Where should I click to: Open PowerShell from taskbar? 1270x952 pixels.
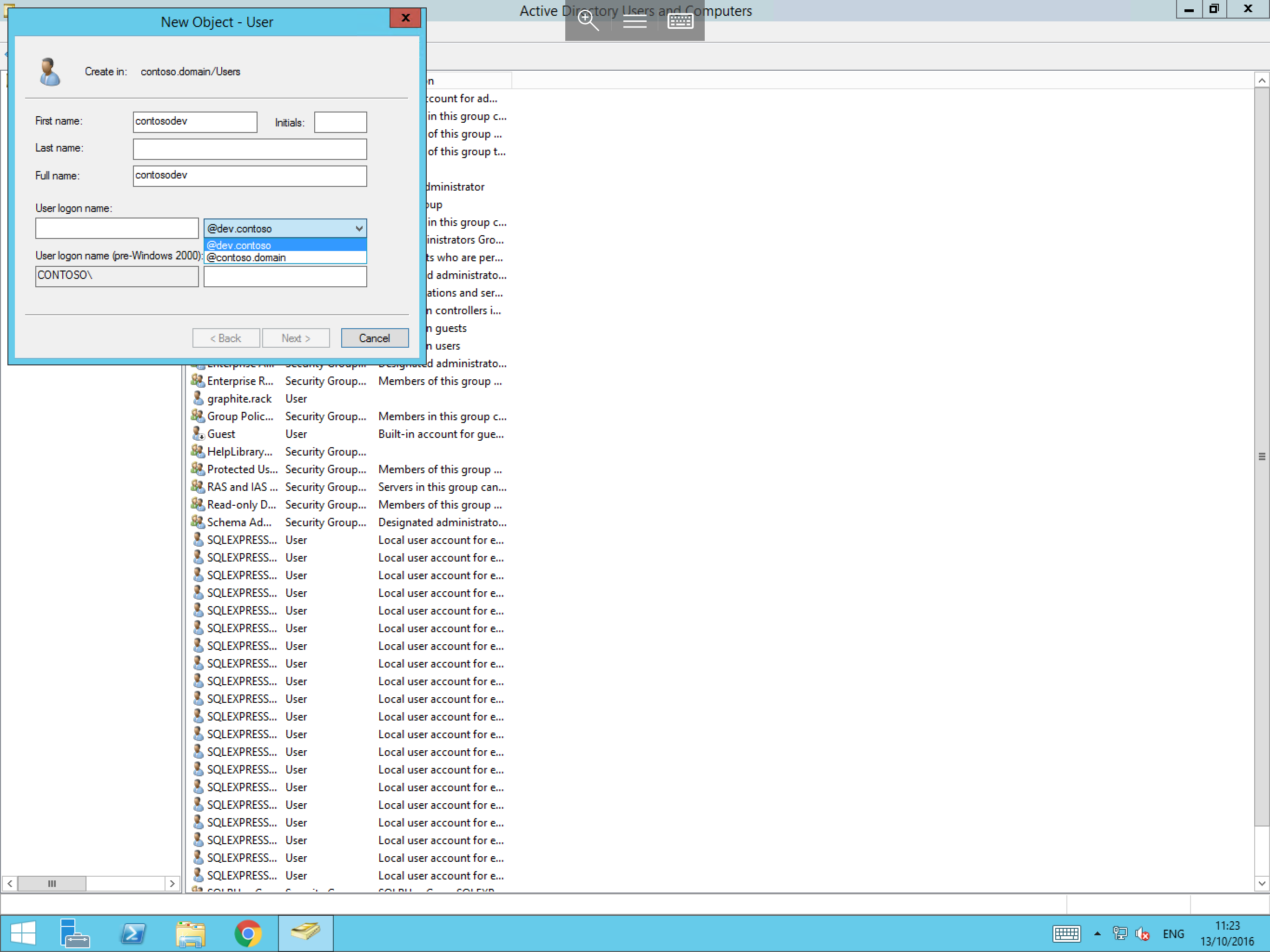point(132,933)
